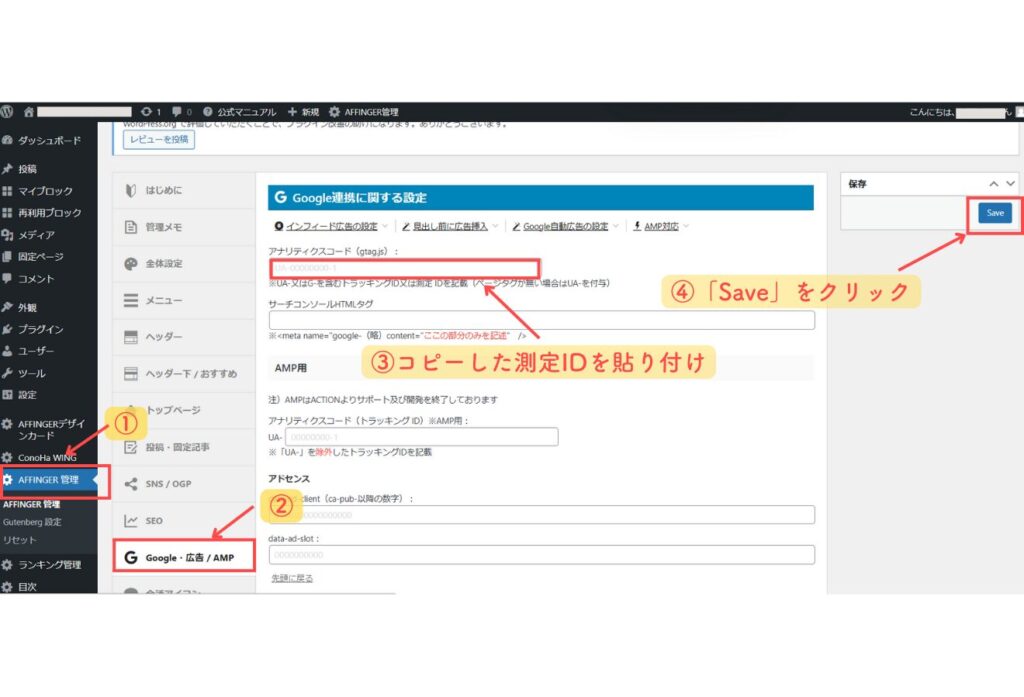
Task: Click 全体設定 palette icon
Action: tap(131, 263)
